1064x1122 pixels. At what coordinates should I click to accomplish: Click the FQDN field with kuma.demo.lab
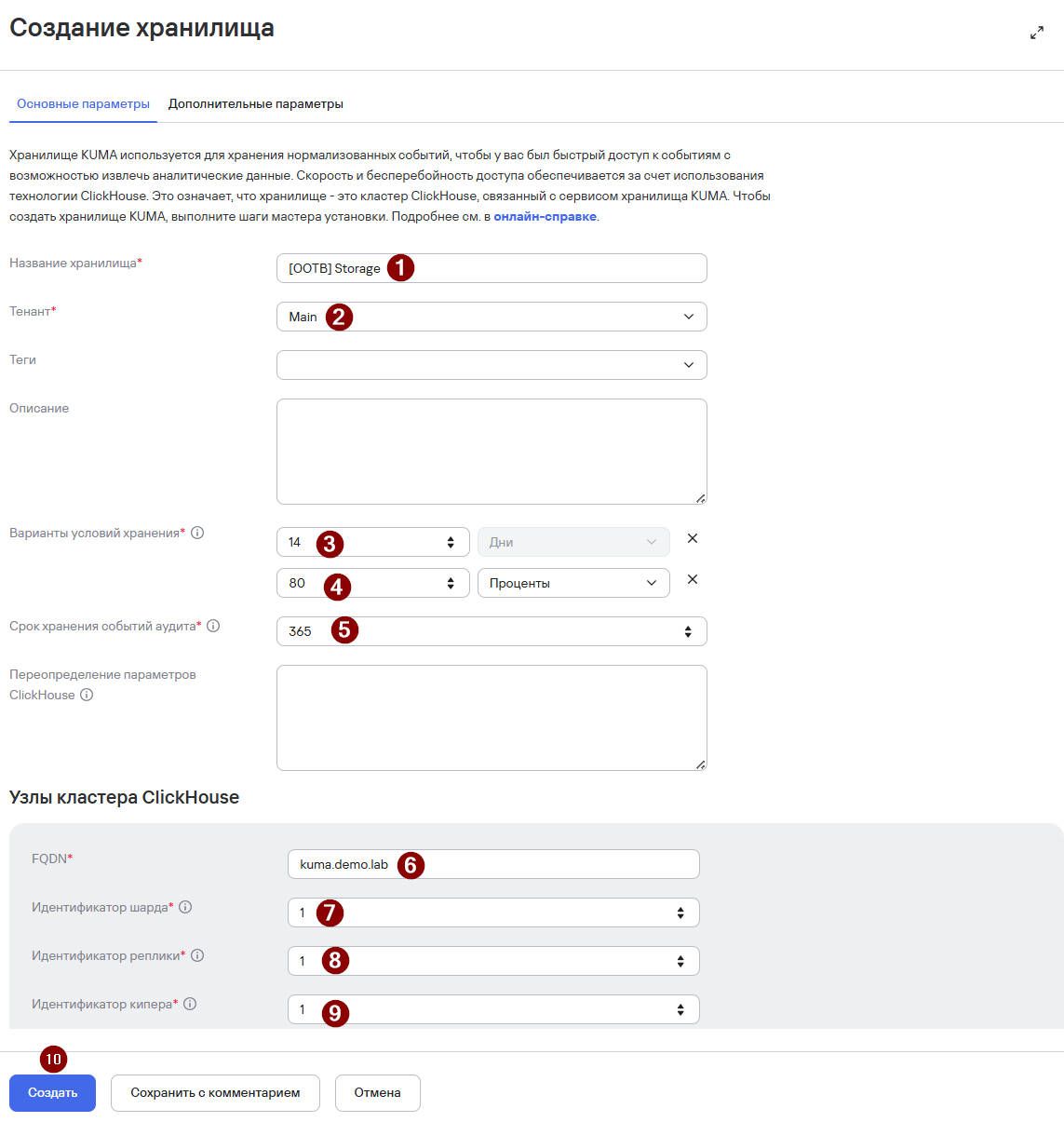(x=493, y=864)
